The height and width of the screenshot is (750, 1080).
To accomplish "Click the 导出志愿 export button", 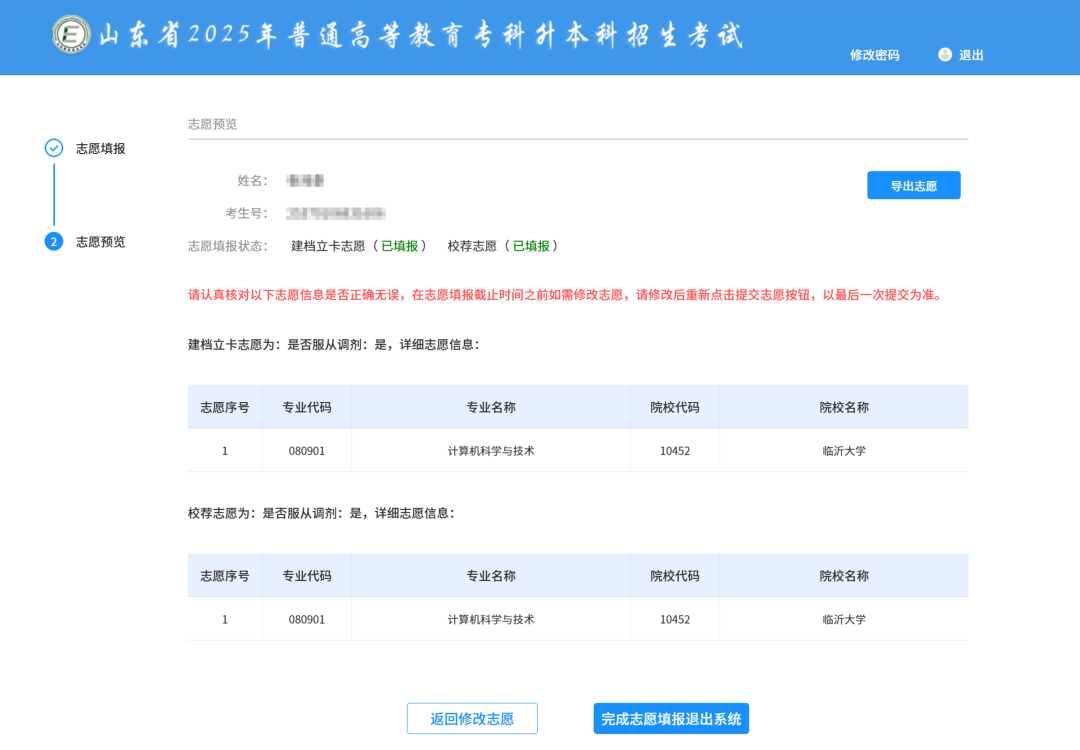I will (913, 185).
